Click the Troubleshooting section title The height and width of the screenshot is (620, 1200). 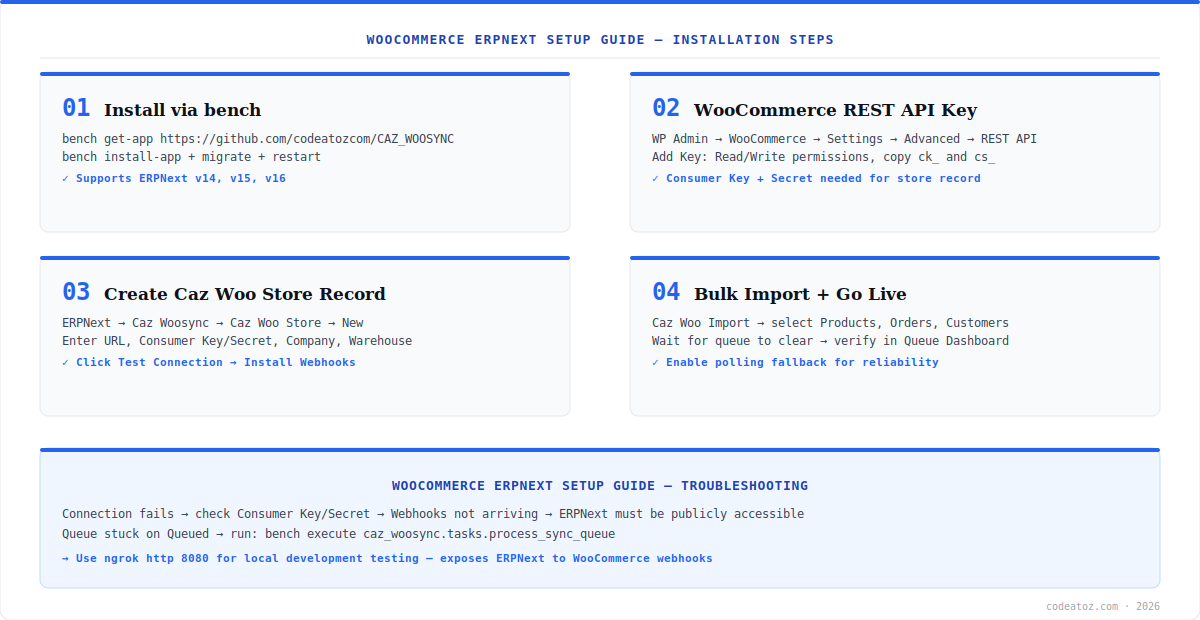[x=600, y=486]
